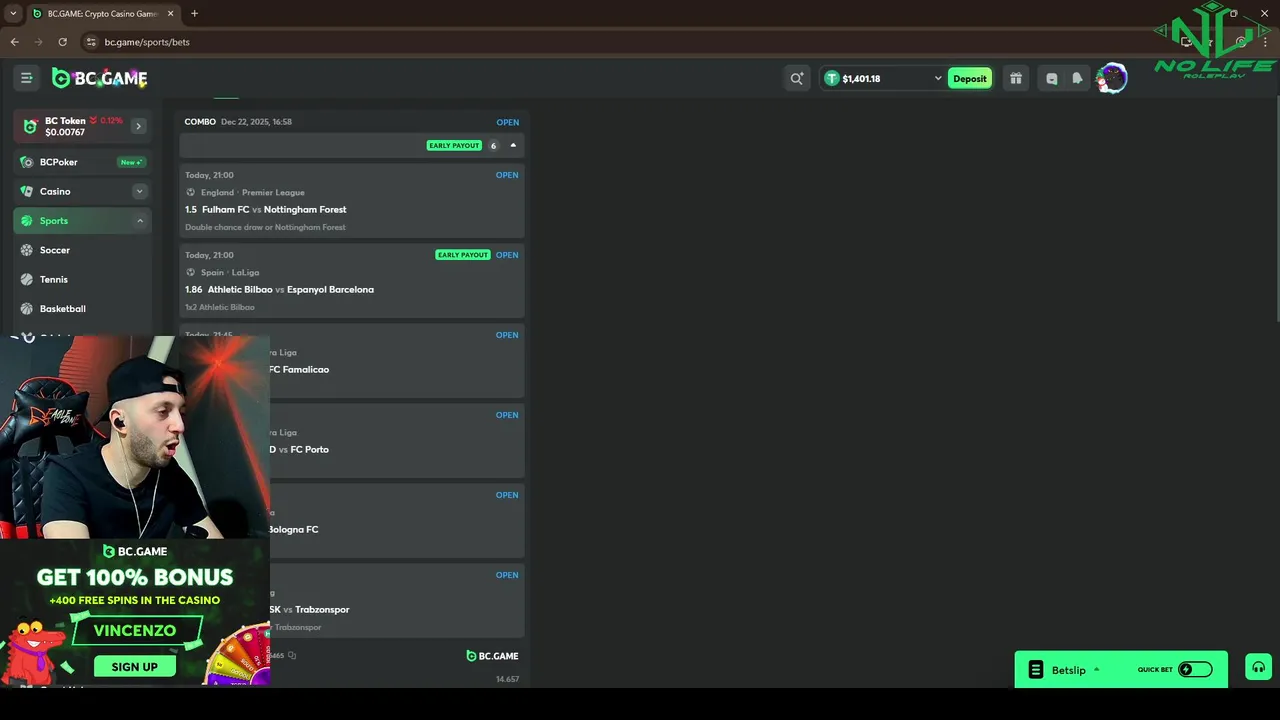Viewport: 1280px width, 720px height.
Task: Open balance currency dropdown arrow
Action: pos(938,78)
